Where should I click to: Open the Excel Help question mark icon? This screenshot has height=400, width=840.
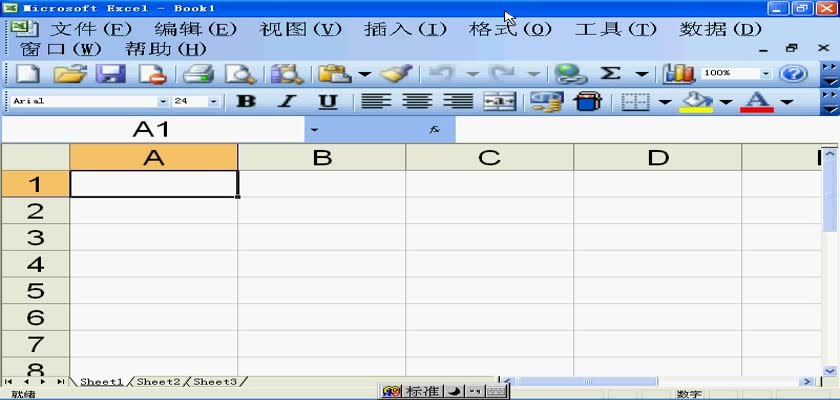(793, 74)
